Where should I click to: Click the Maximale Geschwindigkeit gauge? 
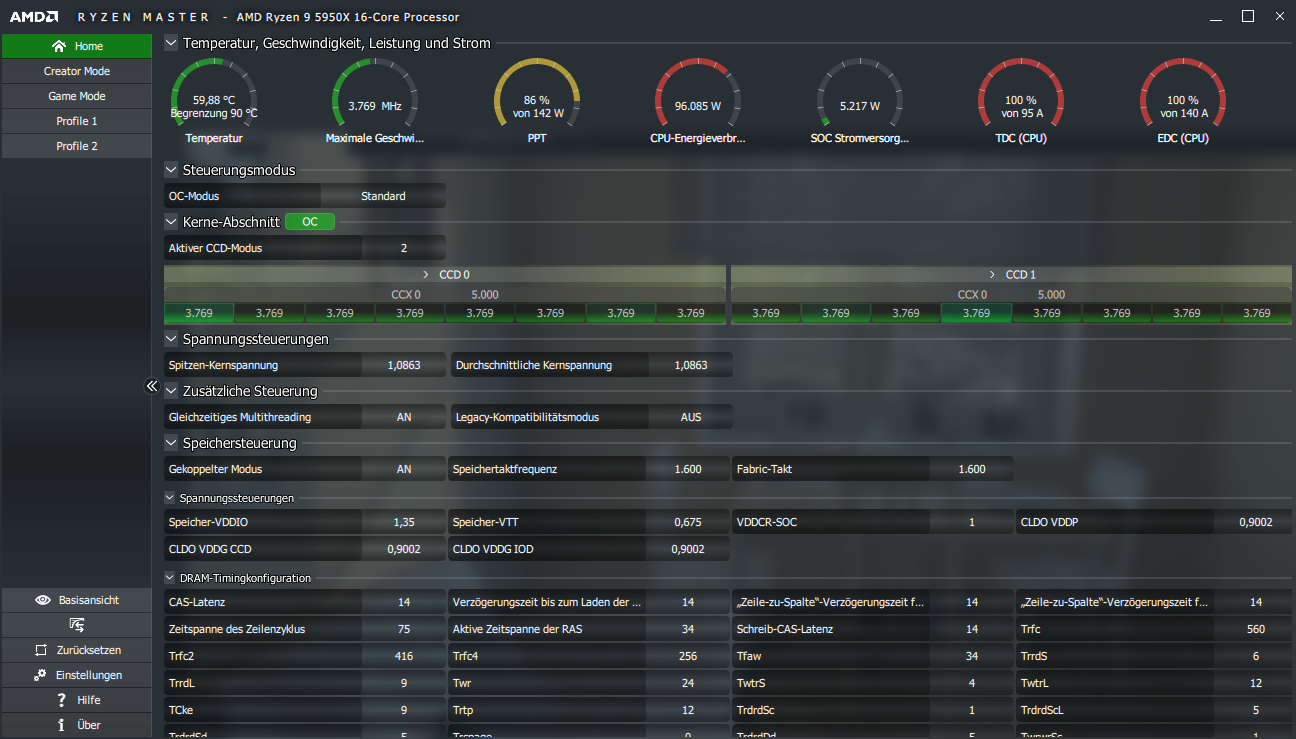coord(375,101)
